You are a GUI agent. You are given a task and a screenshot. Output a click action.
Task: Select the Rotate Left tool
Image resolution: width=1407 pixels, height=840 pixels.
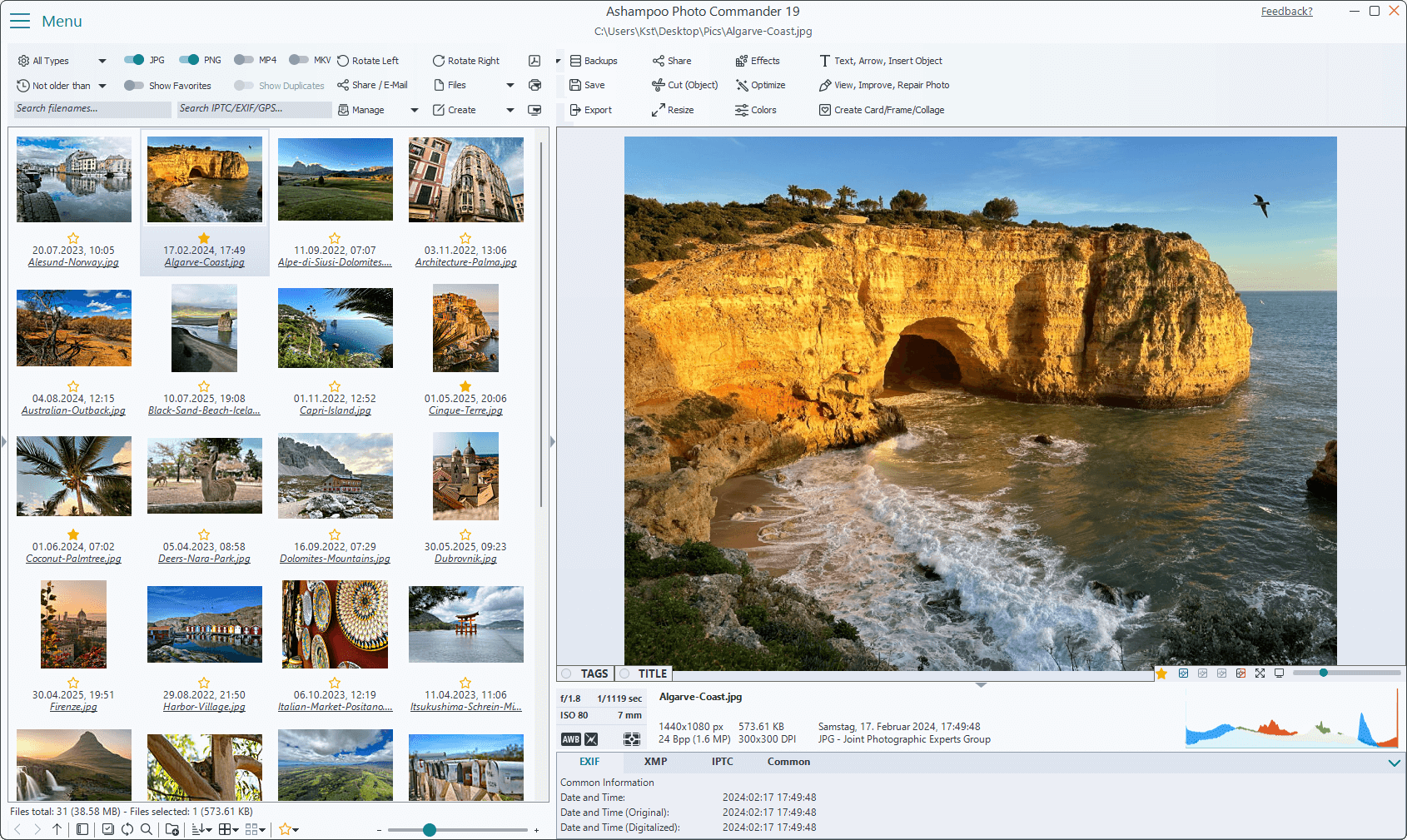369,60
